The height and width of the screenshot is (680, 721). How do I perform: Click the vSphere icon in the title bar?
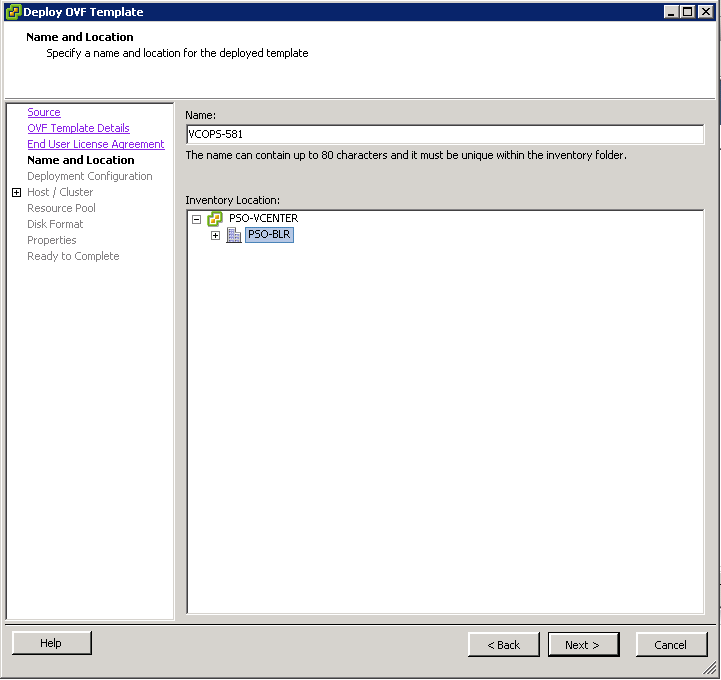click(x=13, y=12)
